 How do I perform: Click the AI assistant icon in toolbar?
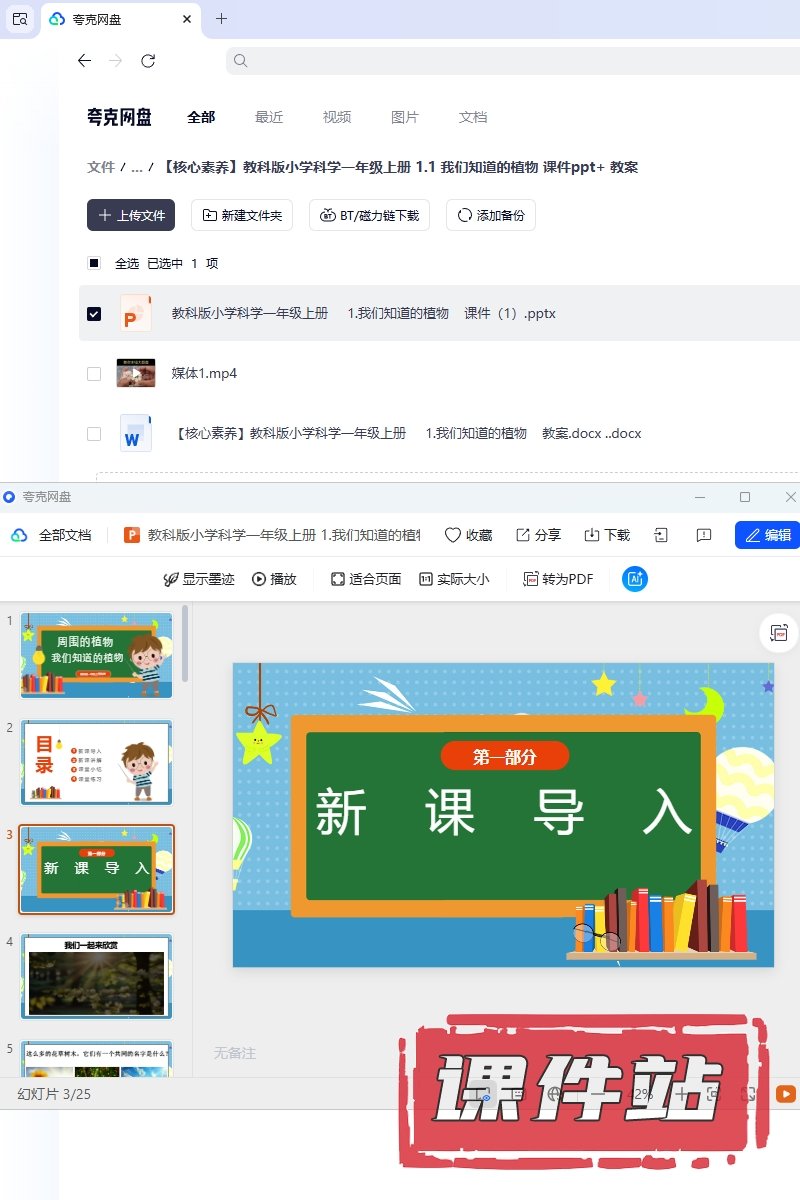(x=634, y=579)
